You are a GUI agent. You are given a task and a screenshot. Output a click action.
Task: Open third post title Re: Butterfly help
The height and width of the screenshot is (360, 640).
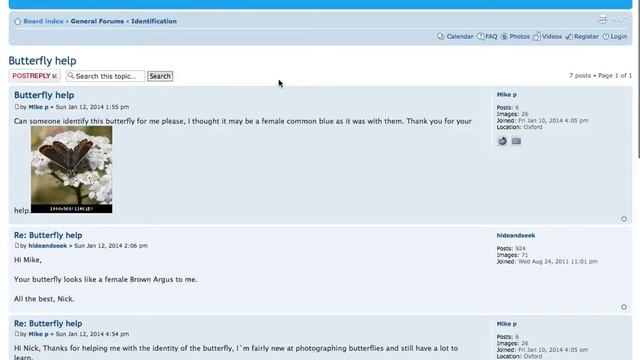[x=48, y=324]
